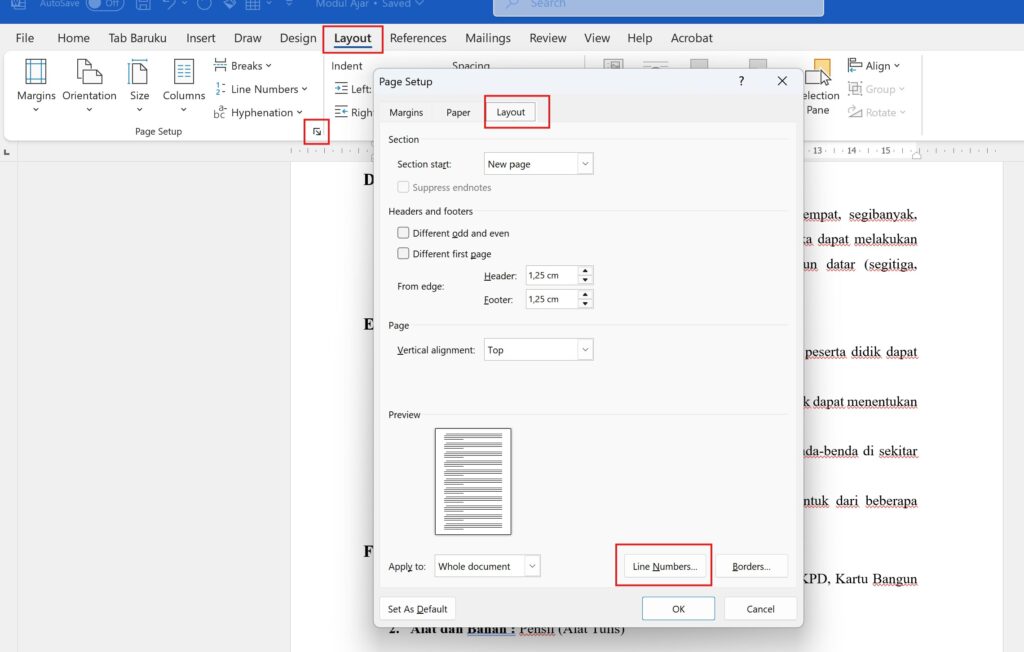Toggle Suppress endnotes
This screenshot has height=652, width=1024.
tap(403, 187)
